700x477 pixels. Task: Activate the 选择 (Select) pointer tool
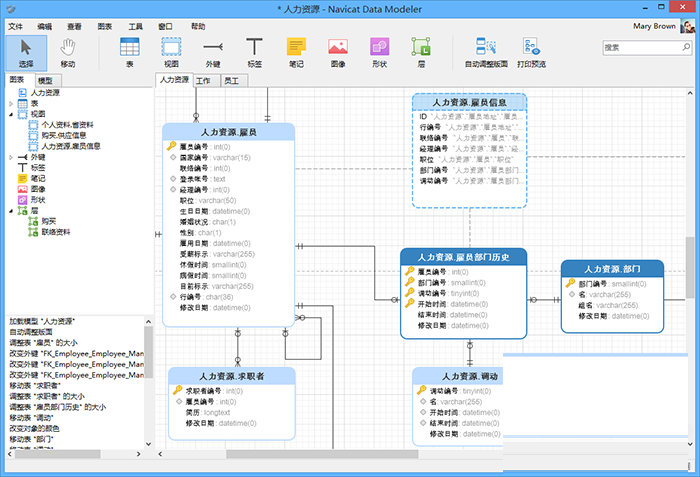pyautogui.click(x=26, y=53)
